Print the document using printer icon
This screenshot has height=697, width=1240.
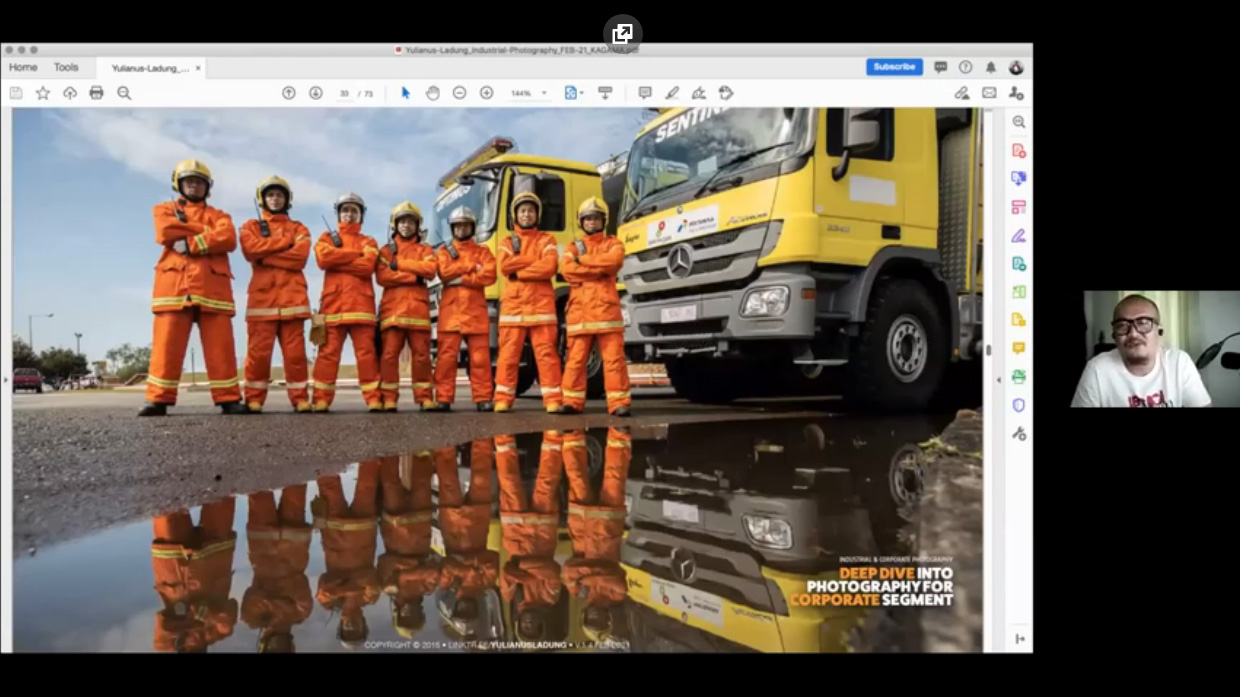click(96, 93)
